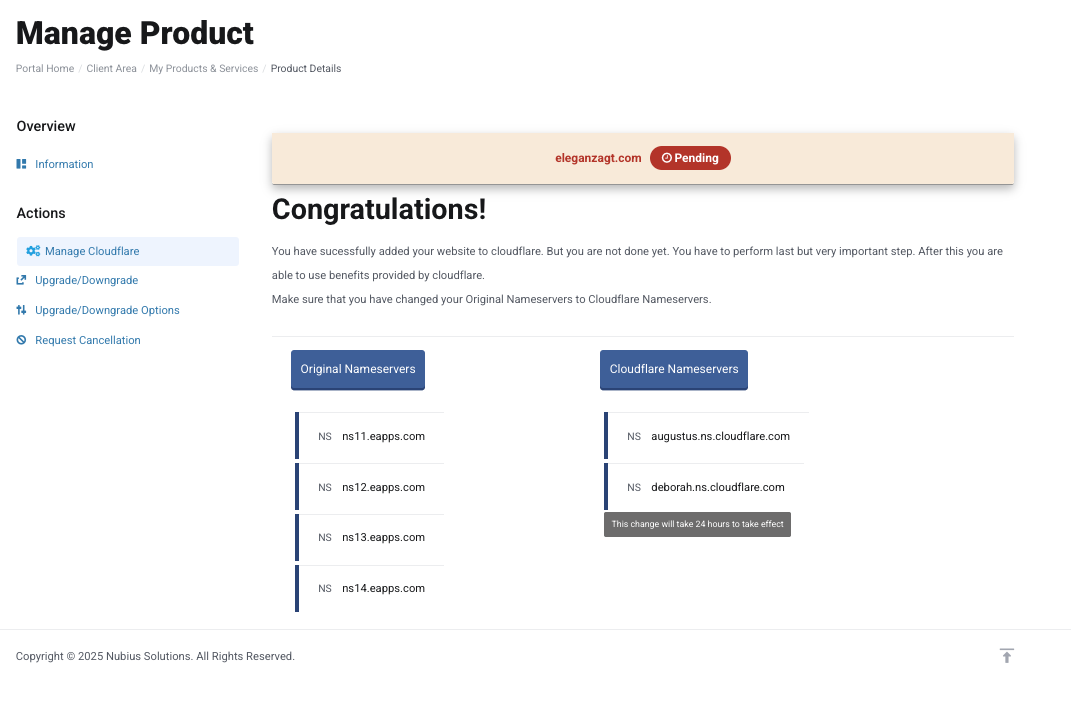The width and height of the screenshot is (1071, 710).
Task: Navigate to Client Area breadcrumb
Action: [x=111, y=68]
